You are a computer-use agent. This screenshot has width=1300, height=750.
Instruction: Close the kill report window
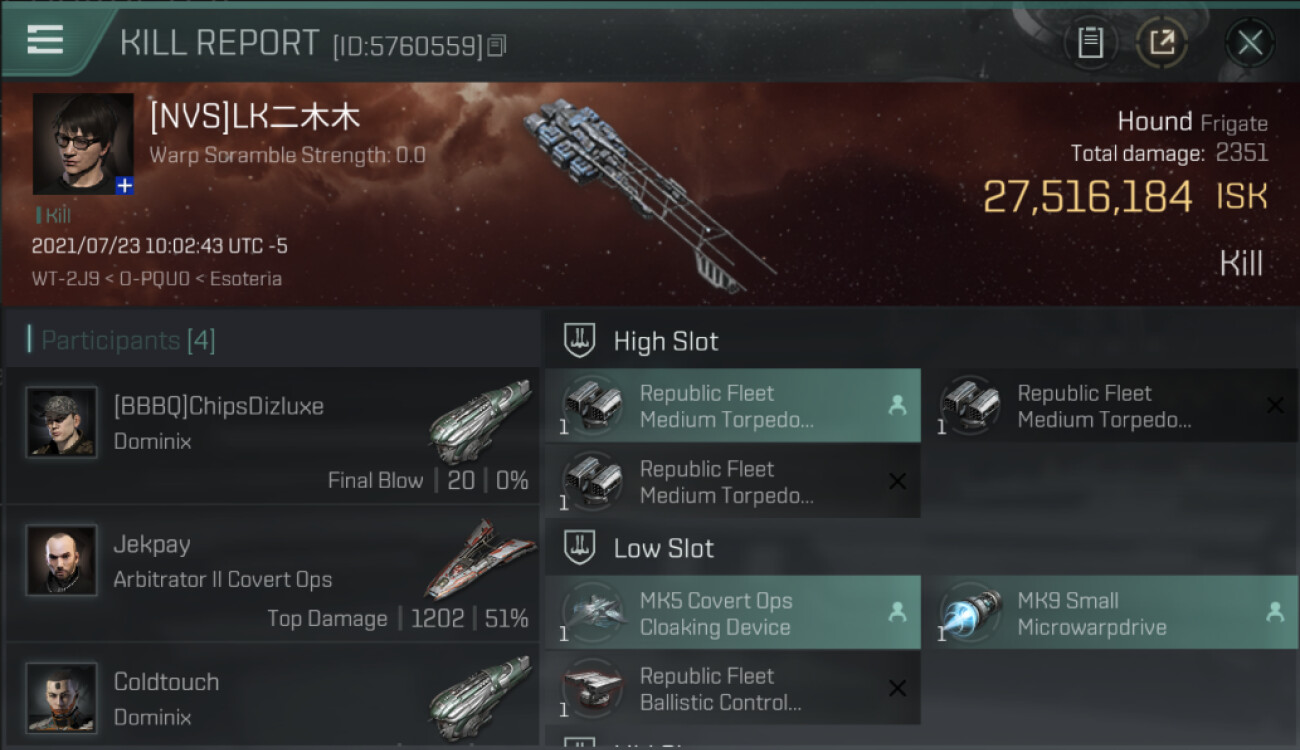[1249, 43]
